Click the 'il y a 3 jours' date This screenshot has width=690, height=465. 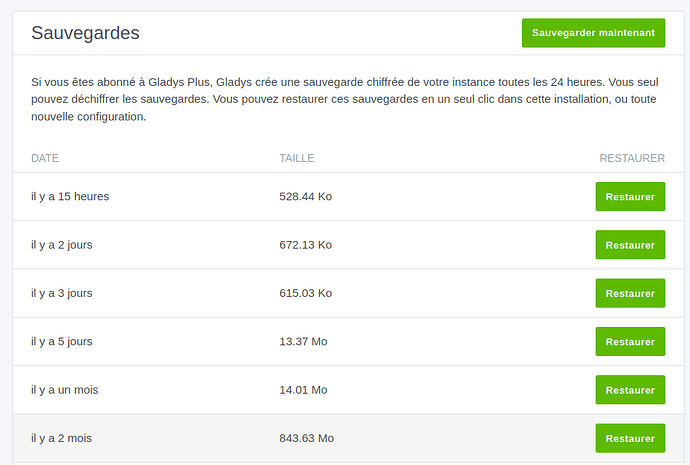(x=62, y=293)
